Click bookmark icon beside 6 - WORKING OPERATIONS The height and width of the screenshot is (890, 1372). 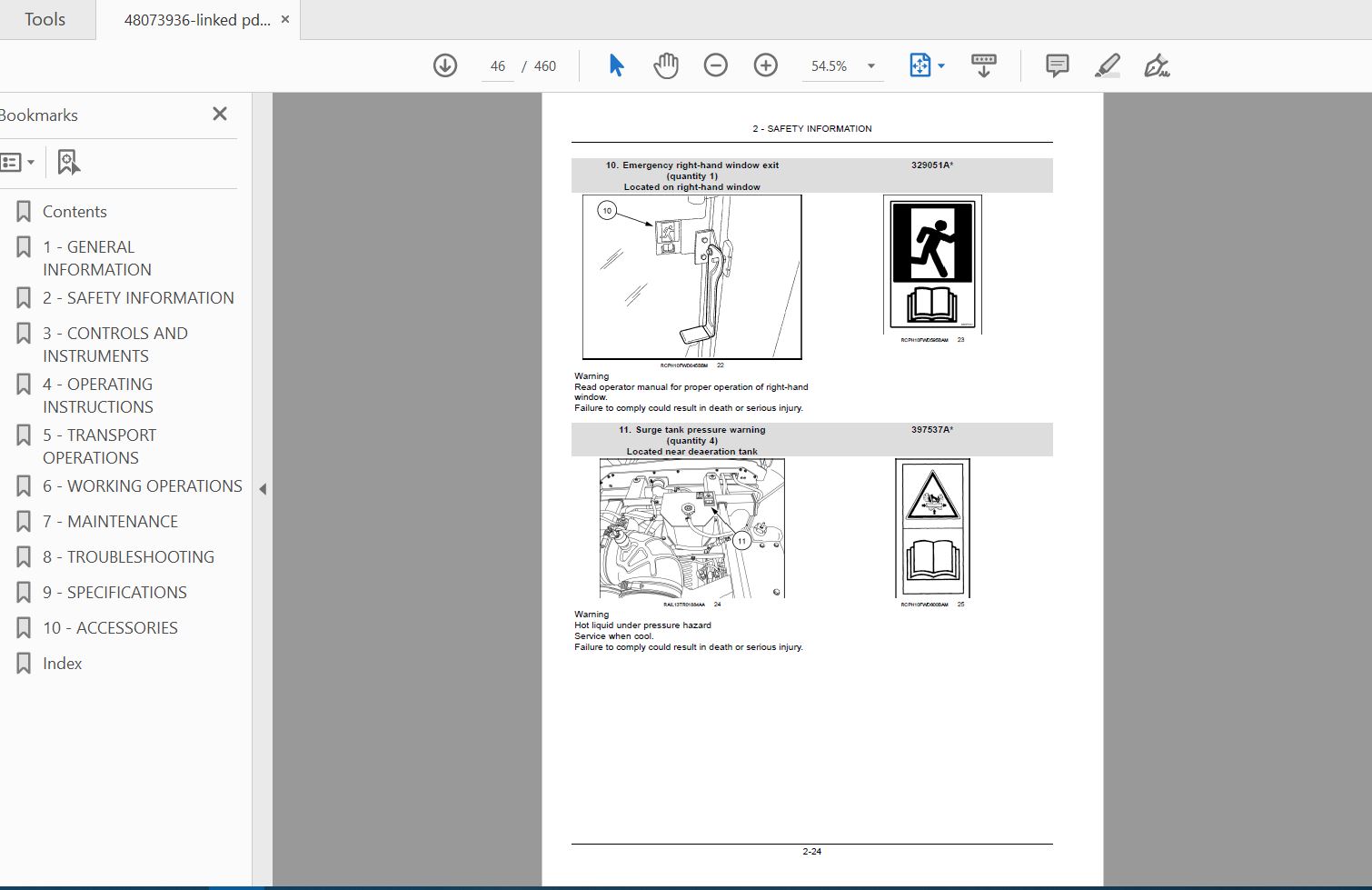[24, 486]
